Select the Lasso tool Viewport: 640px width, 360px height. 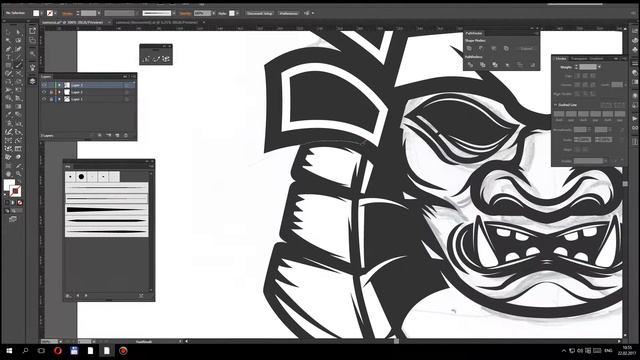pyautogui.click(x=18, y=40)
